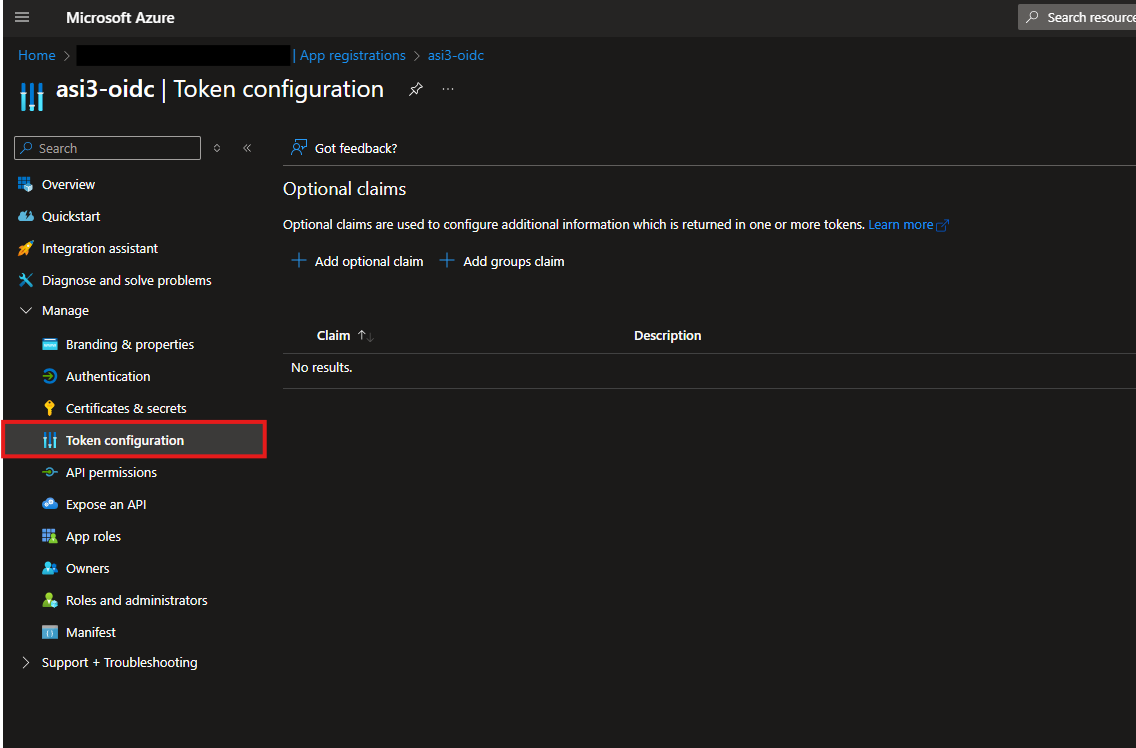1136x748 pixels.
Task: Click Token configuration sliders icon in sidebar
Action: [49, 440]
